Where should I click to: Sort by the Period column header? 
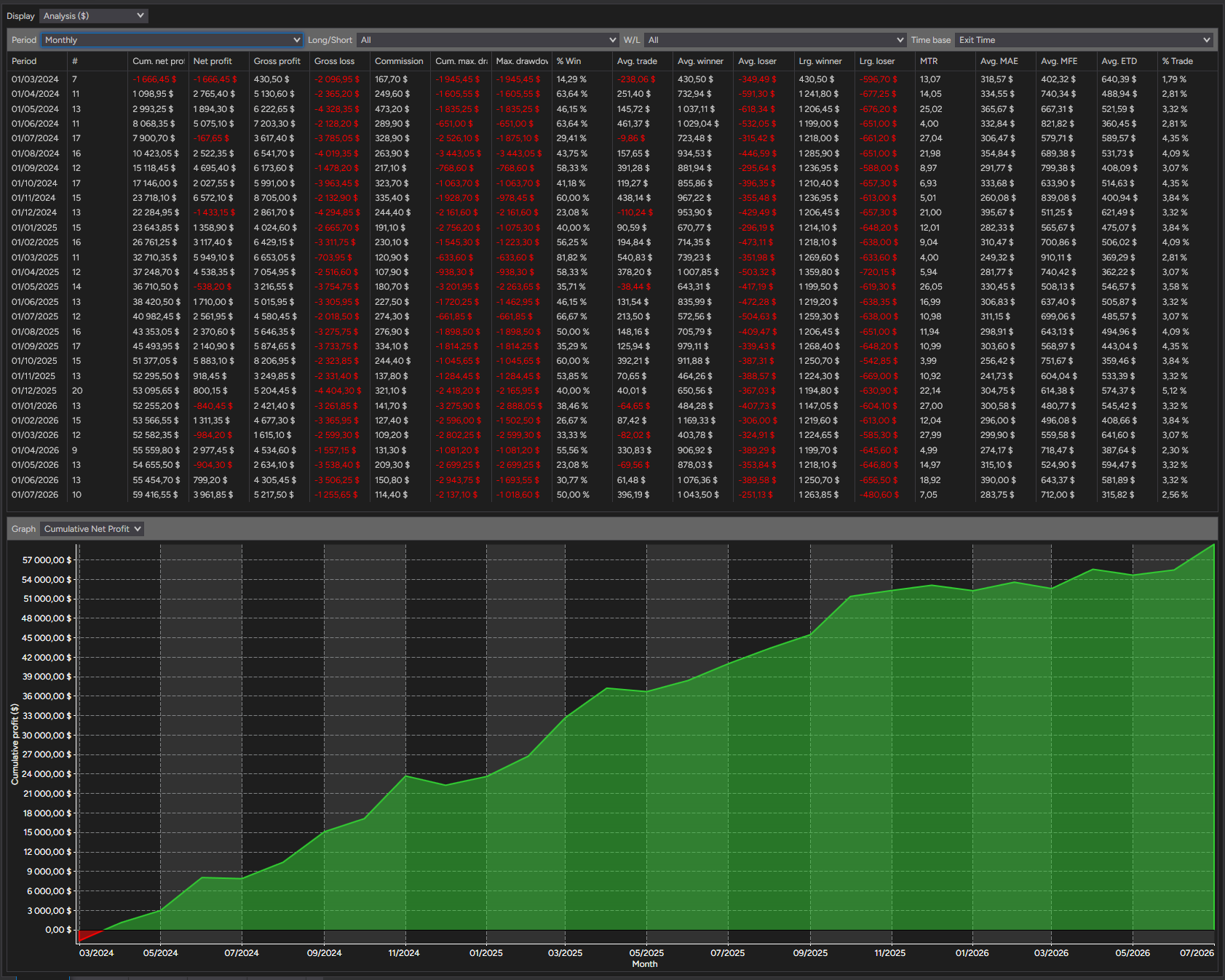pos(38,61)
